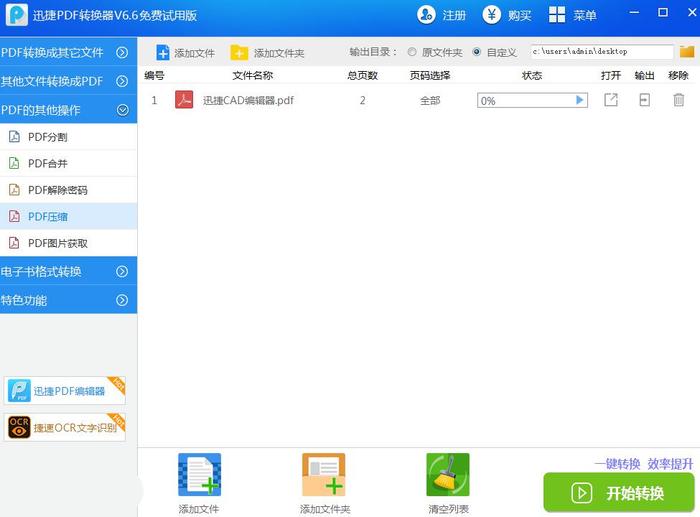
Task: Open the 迅捷PDF编辑器 promo banner
Action: [x=65, y=391]
